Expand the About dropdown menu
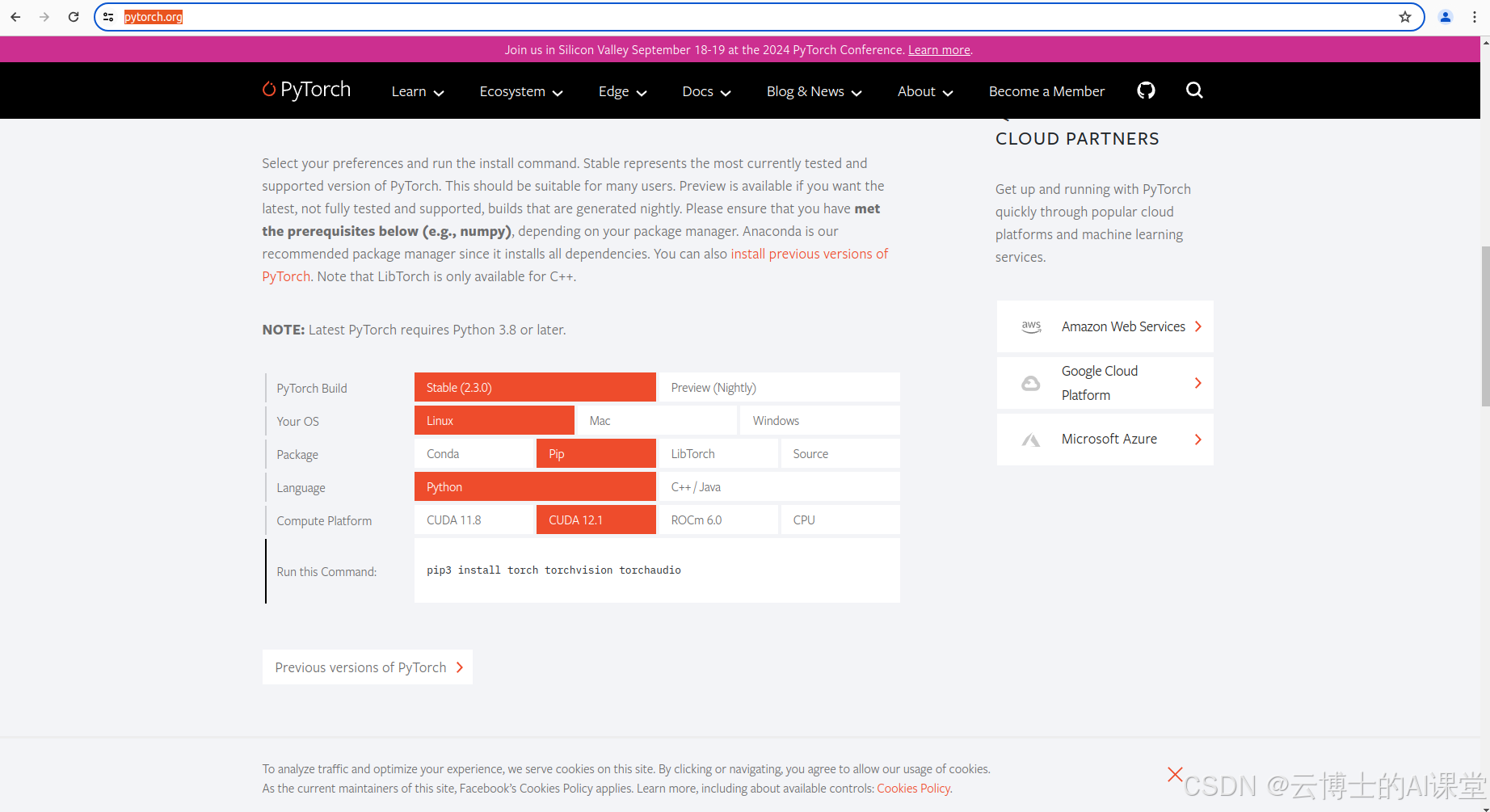This screenshot has height=812, width=1490. coord(925,91)
